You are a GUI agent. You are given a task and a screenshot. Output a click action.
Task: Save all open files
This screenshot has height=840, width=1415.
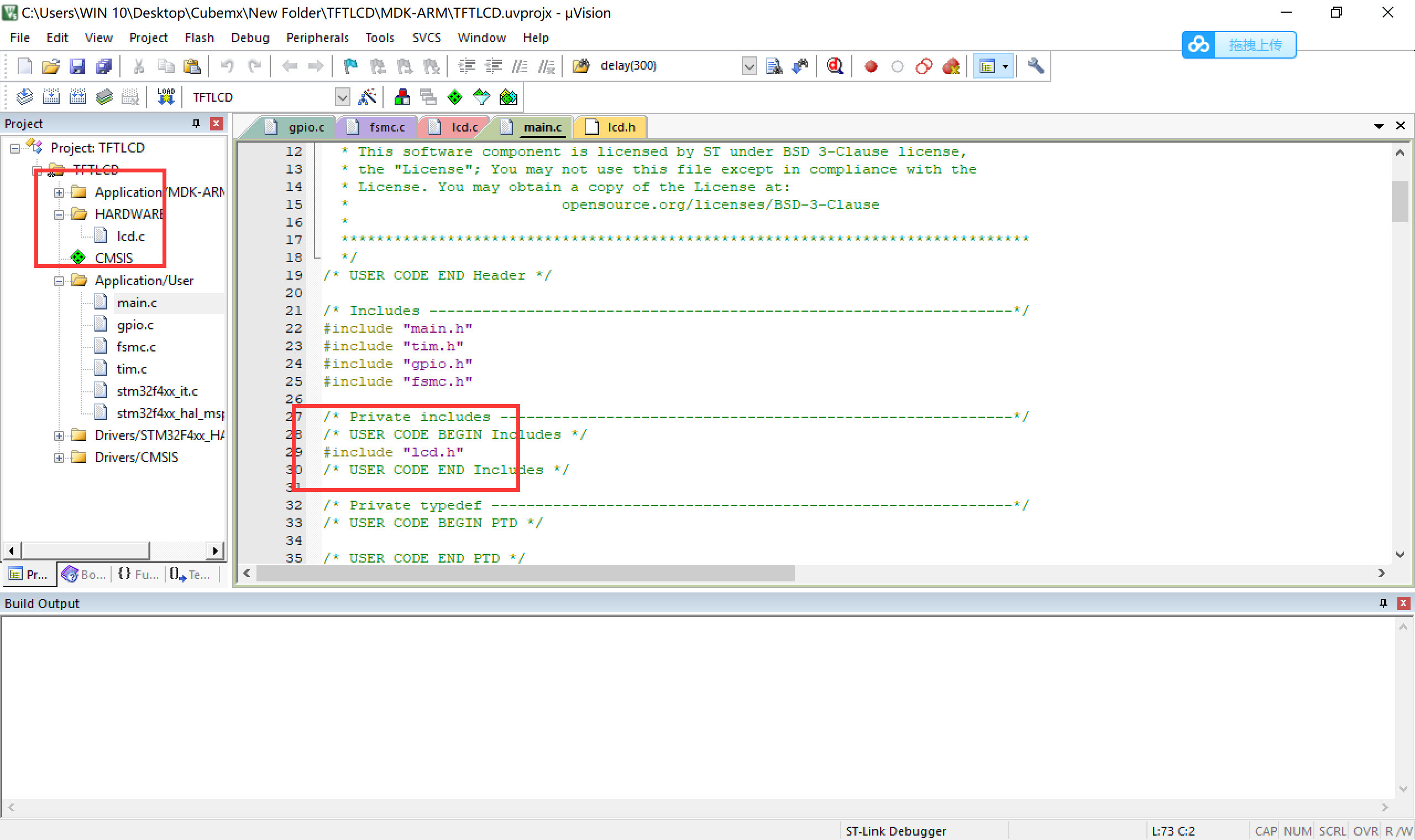click(104, 66)
